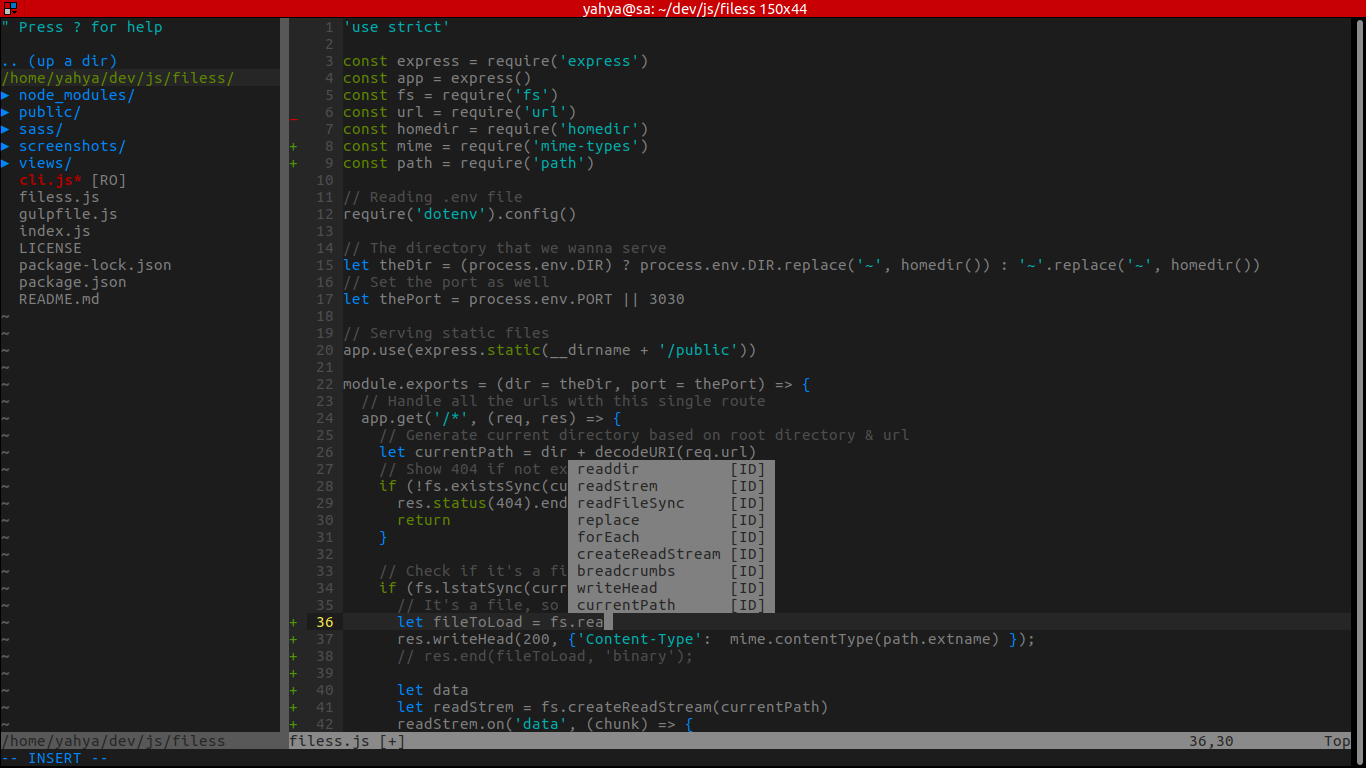Open package-lock.json in tree
The height and width of the screenshot is (768, 1366).
click(x=95, y=265)
